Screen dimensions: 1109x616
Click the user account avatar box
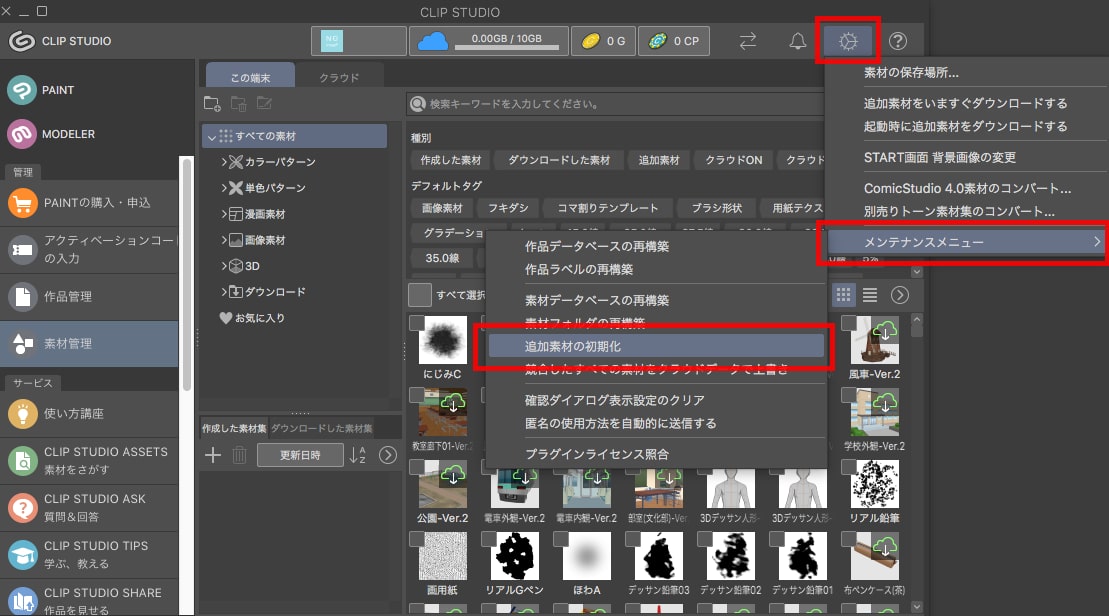click(x=359, y=41)
